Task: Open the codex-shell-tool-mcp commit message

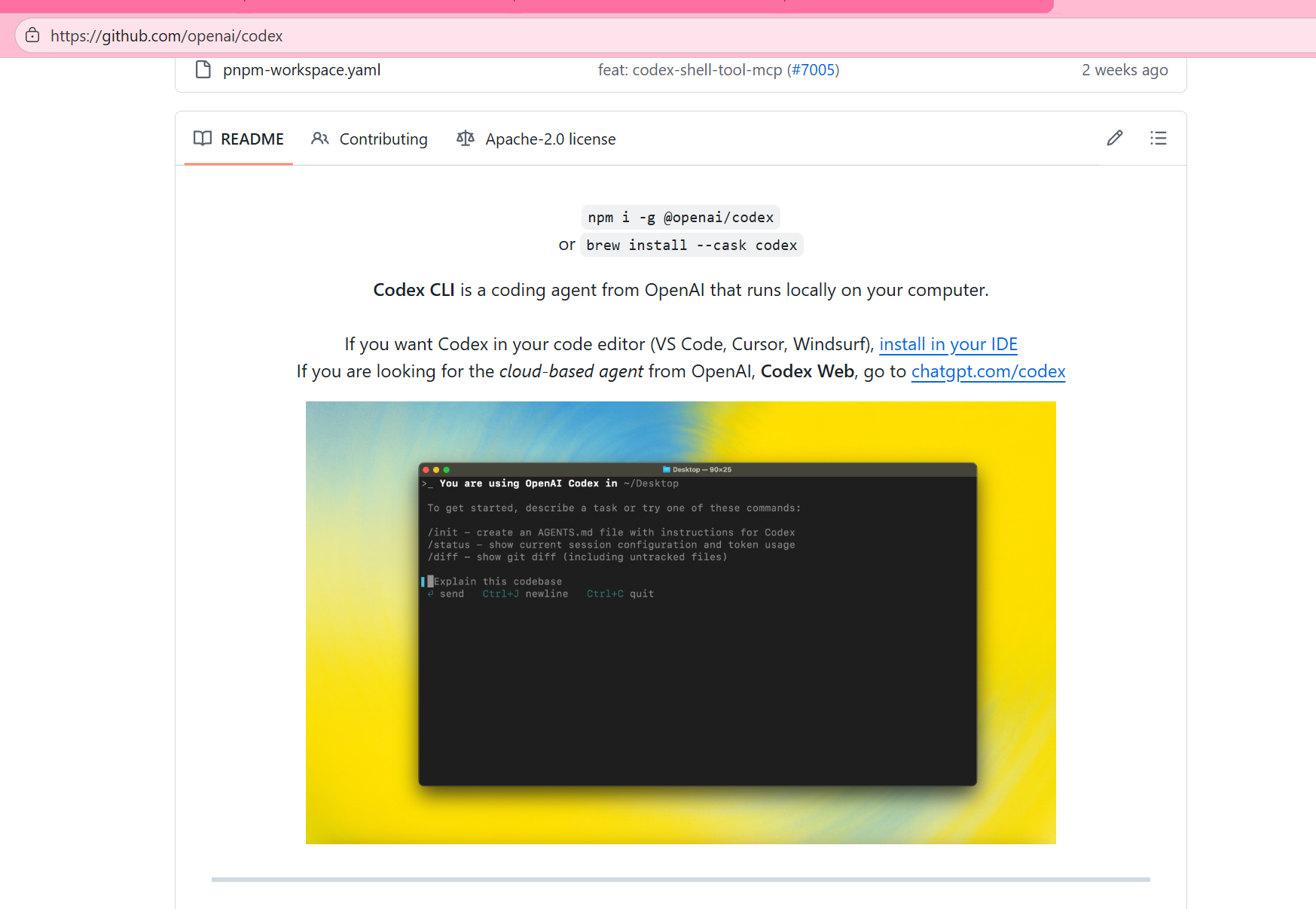Action: point(690,70)
